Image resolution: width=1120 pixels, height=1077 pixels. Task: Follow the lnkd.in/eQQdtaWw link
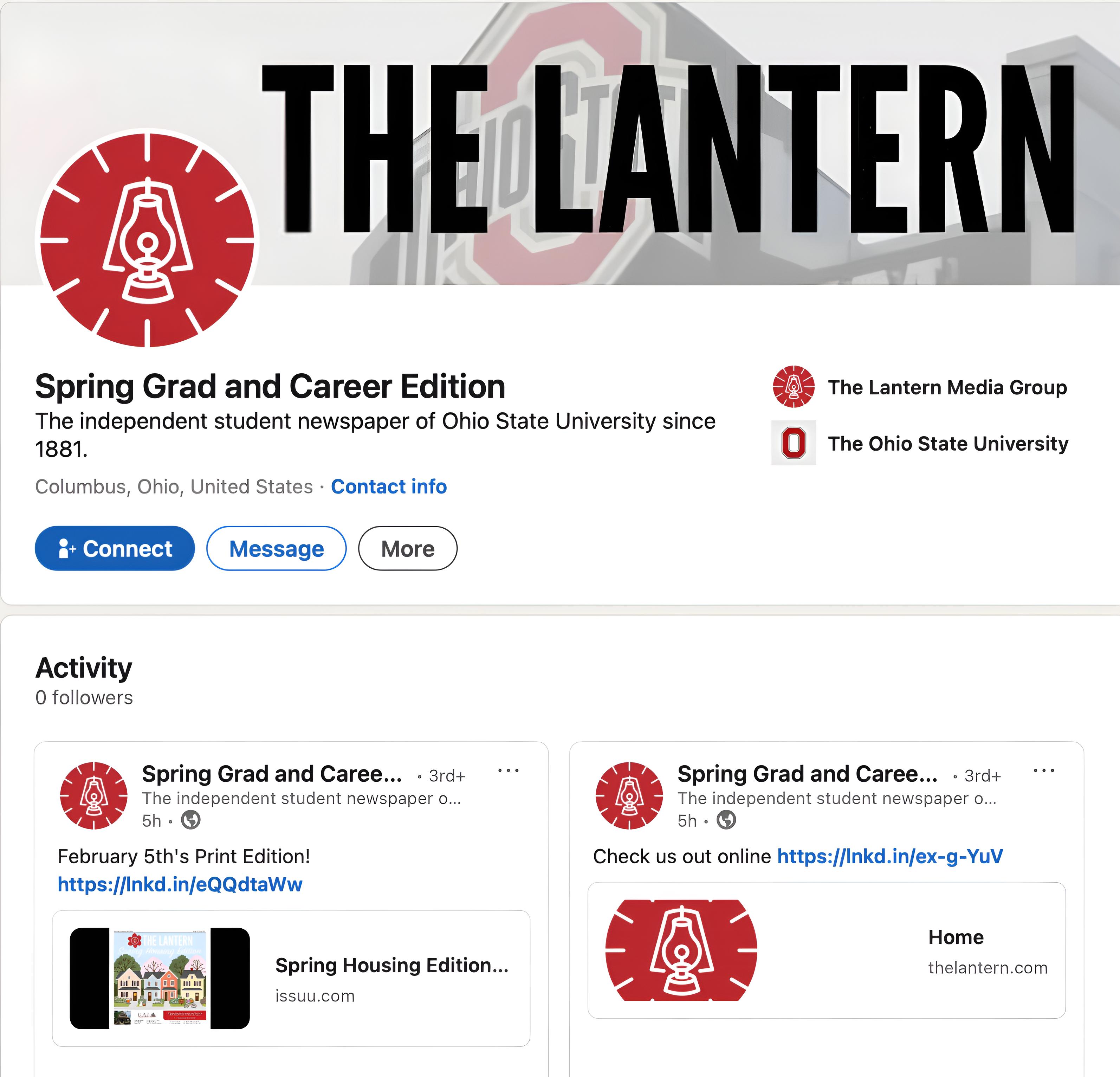(x=180, y=884)
